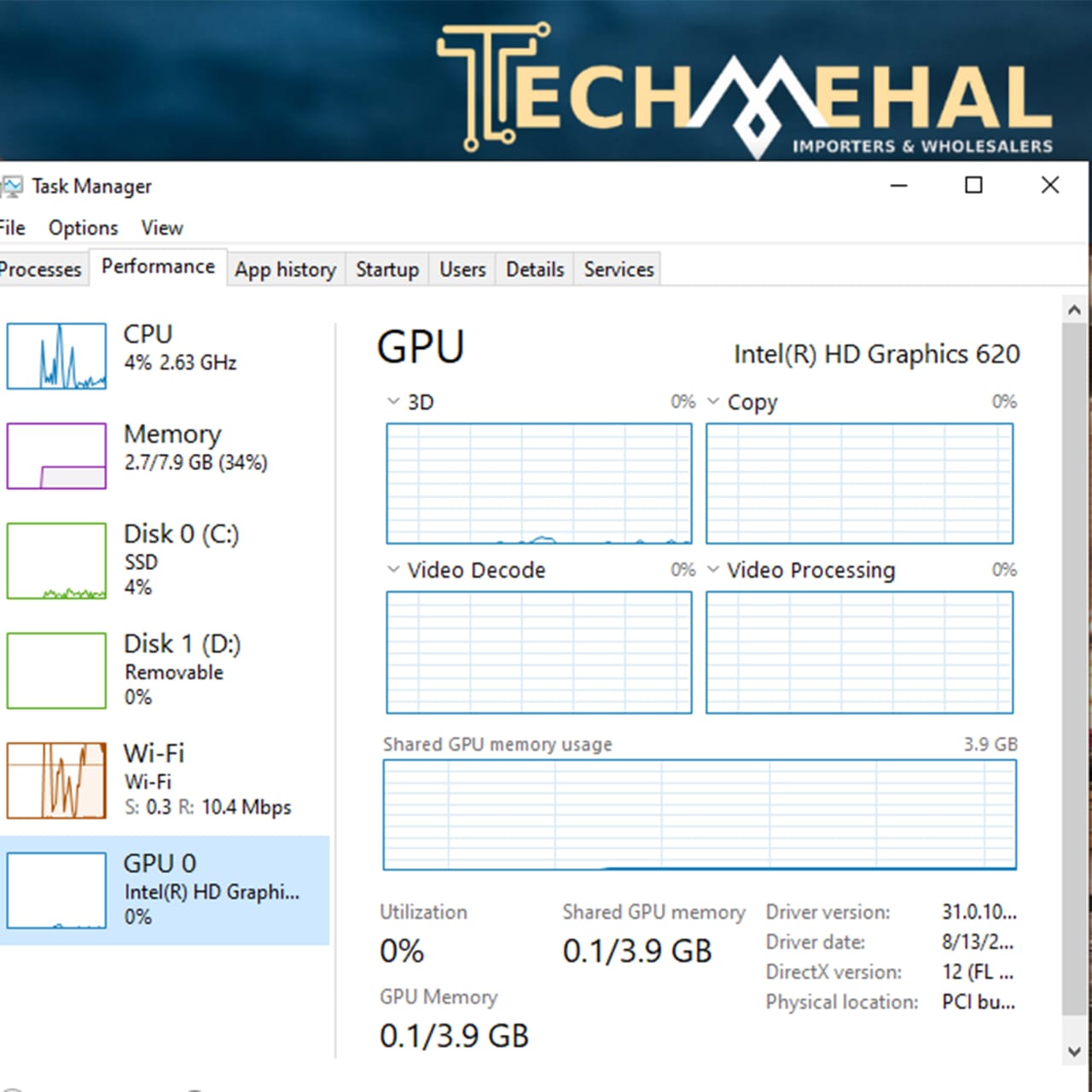Minimize the Task Manager window

tap(898, 185)
